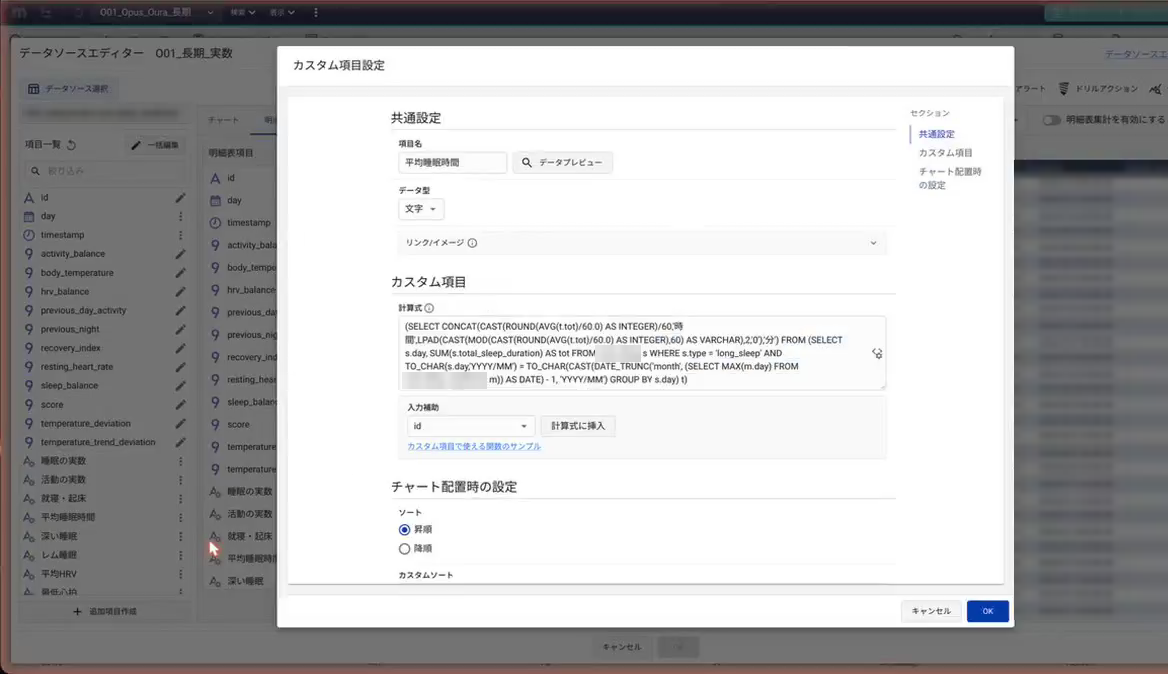Select 就寝・起床 in the field list

tap(63, 498)
